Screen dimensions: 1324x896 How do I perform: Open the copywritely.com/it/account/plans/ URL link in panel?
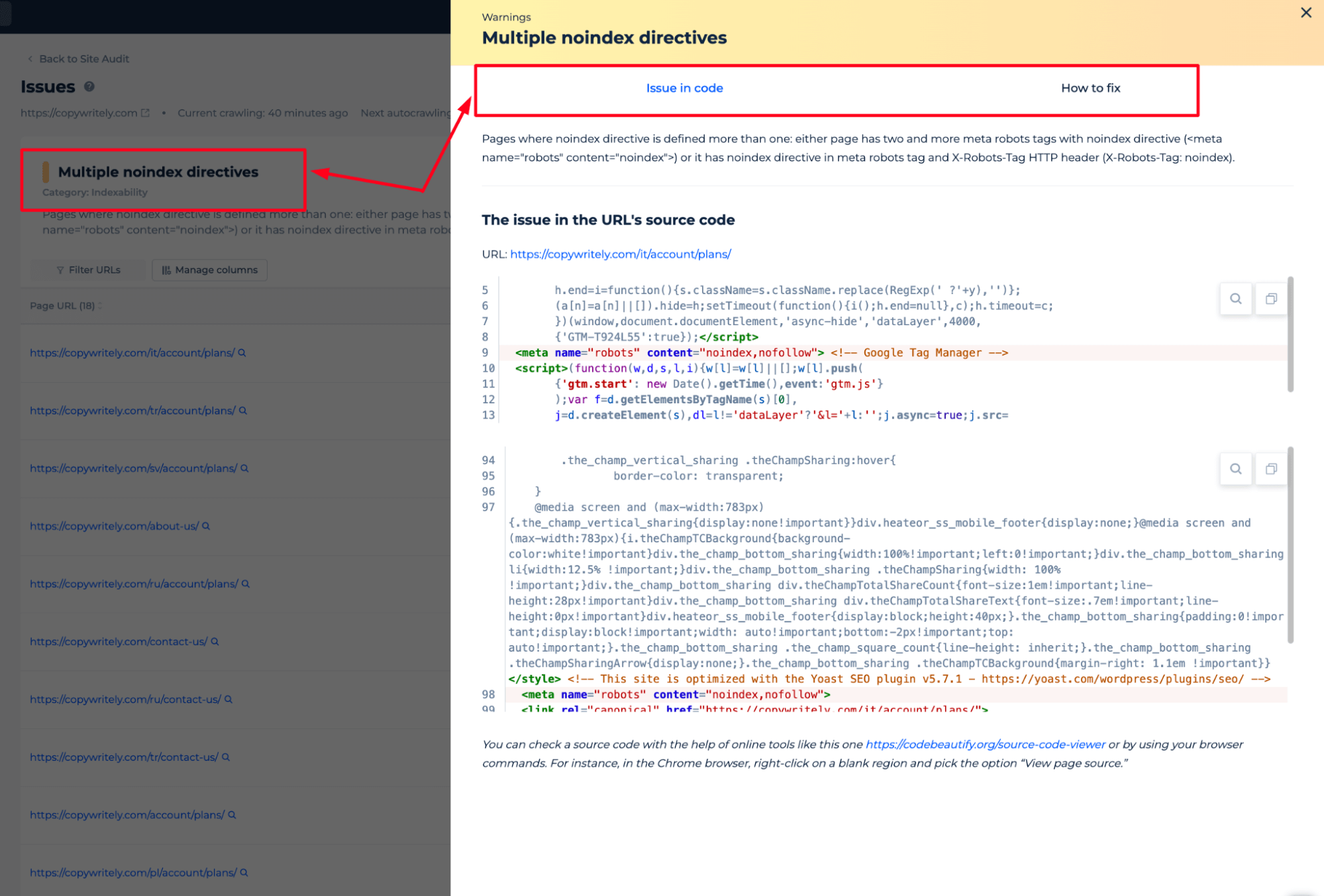[x=620, y=254]
